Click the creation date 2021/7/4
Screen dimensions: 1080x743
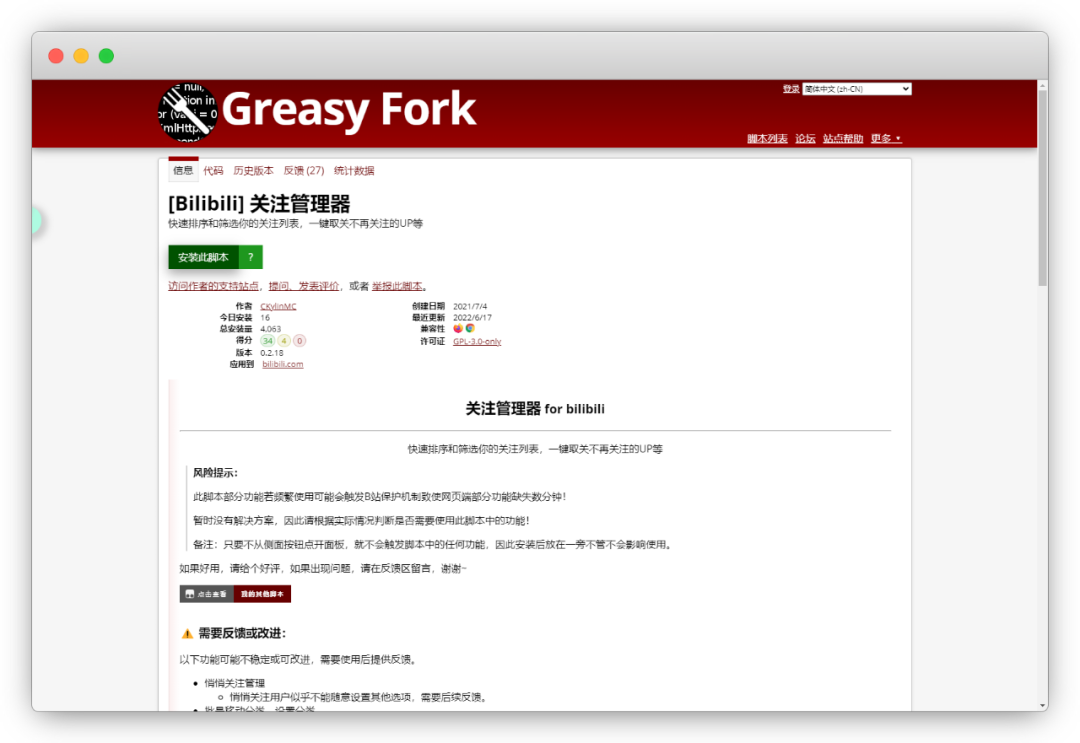coord(470,306)
